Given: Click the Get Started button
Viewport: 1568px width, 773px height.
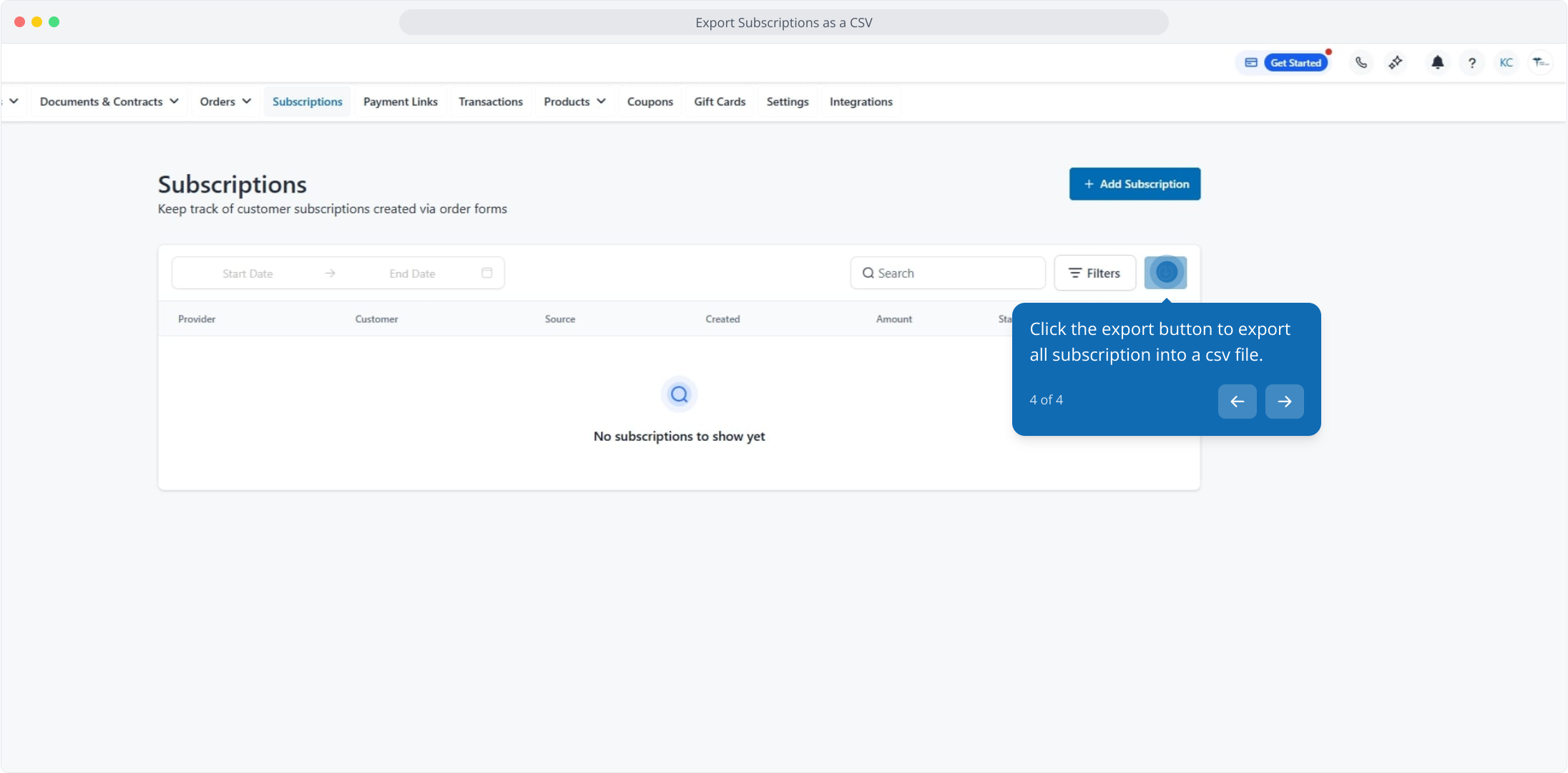Looking at the screenshot, I should click(1295, 63).
